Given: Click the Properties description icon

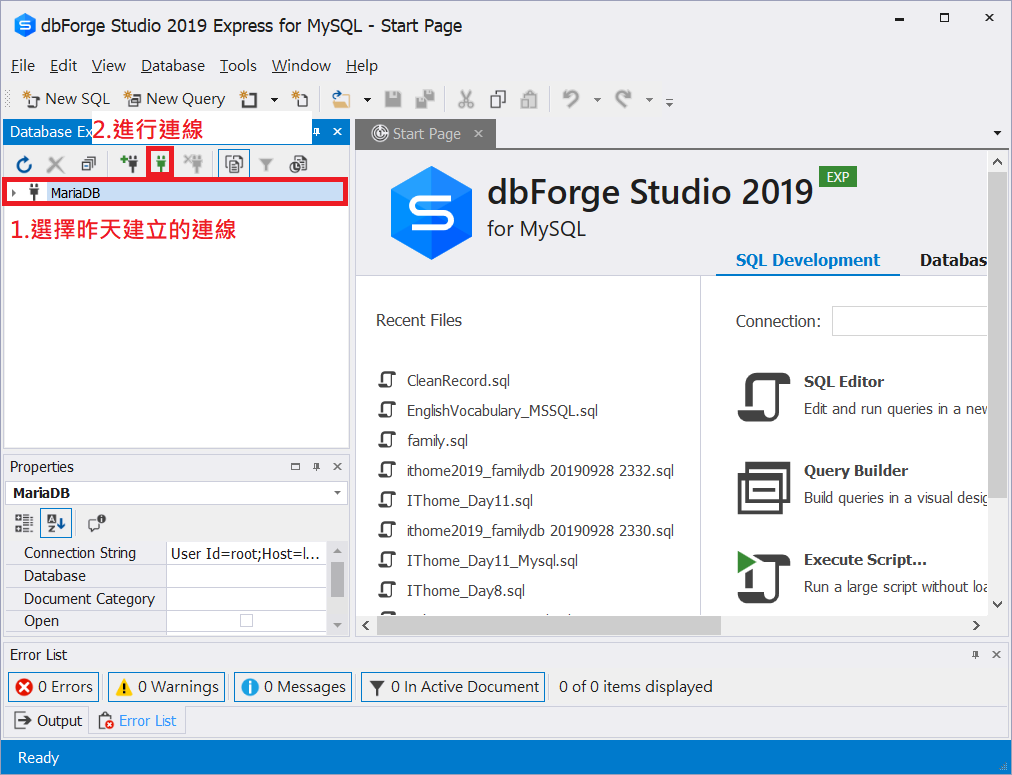Looking at the screenshot, I should click(x=97, y=523).
